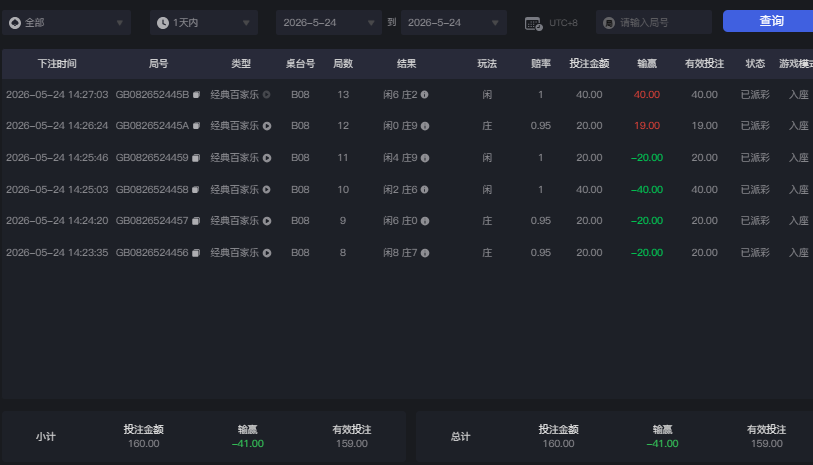Click the icon beside 全部 filter
Image resolution: width=813 pixels, height=465 pixels.
pos(15,23)
